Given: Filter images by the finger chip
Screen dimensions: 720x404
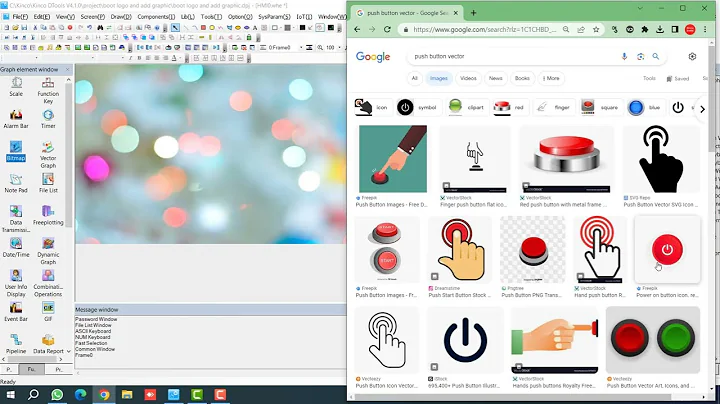Looking at the screenshot, I should pos(553,107).
